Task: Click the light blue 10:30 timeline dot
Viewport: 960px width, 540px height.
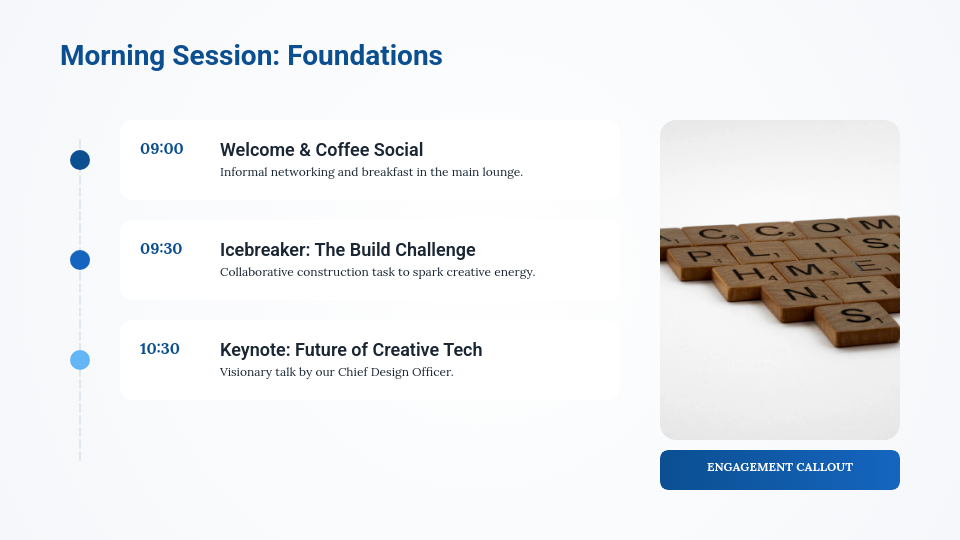Action: (x=80, y=360)
